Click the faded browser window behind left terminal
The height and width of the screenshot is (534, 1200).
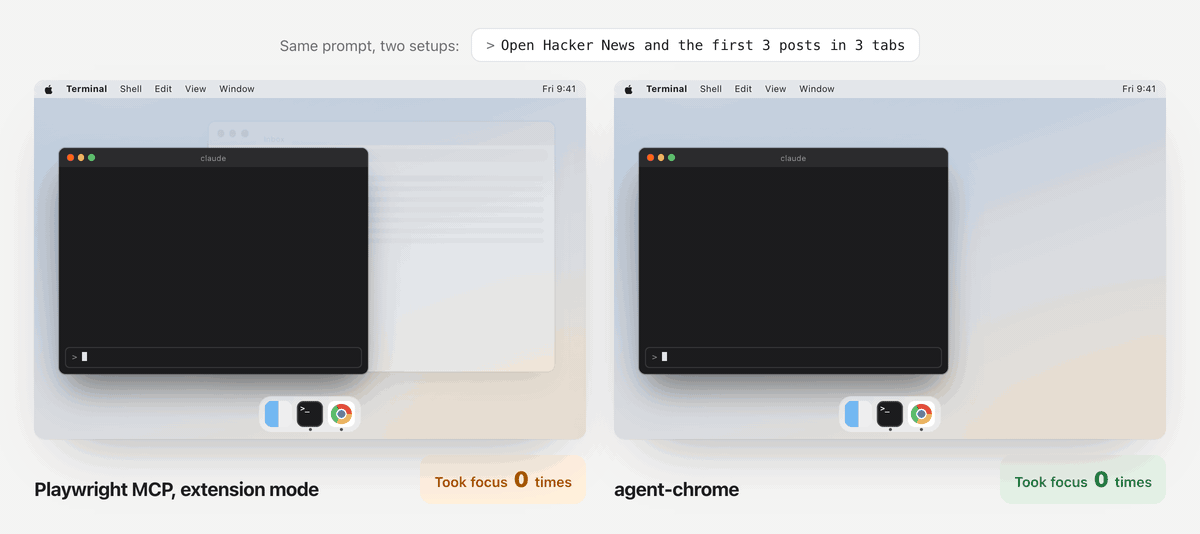(461, 247)
